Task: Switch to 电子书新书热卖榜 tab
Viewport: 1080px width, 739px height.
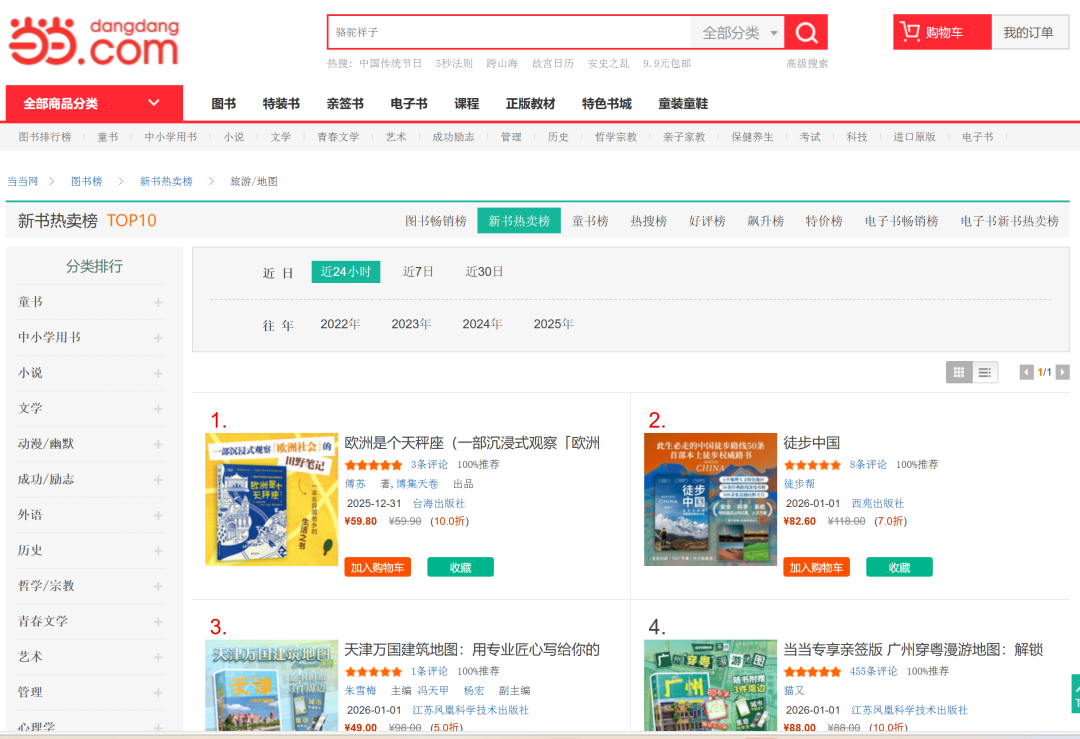Action: click(1009, 221)
